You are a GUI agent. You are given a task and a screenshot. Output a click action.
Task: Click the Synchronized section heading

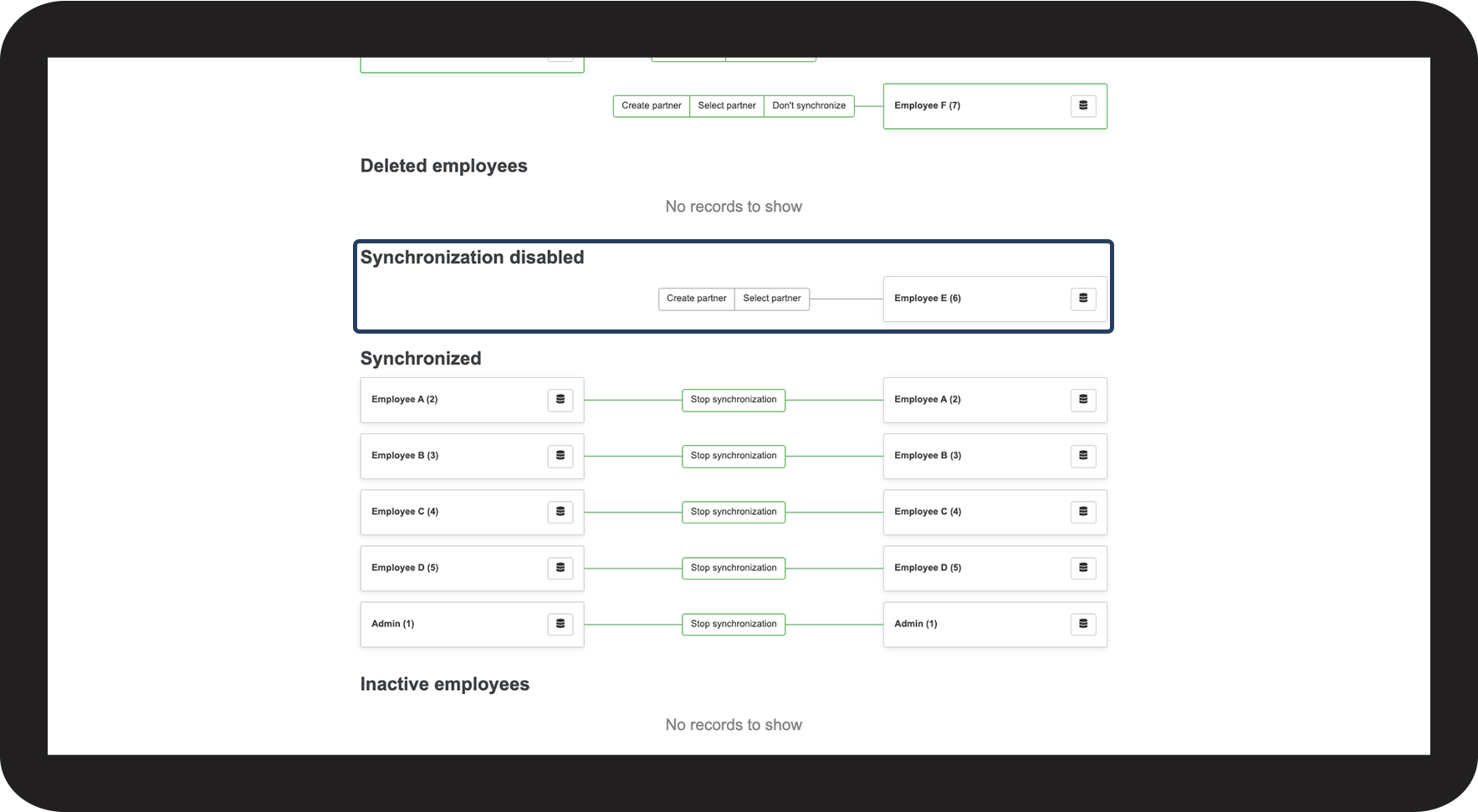coord(421,359)
